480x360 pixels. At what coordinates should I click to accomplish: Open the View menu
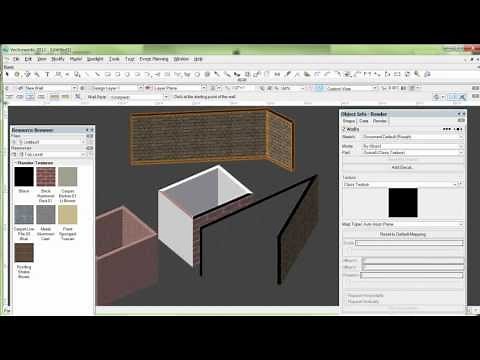42,59
